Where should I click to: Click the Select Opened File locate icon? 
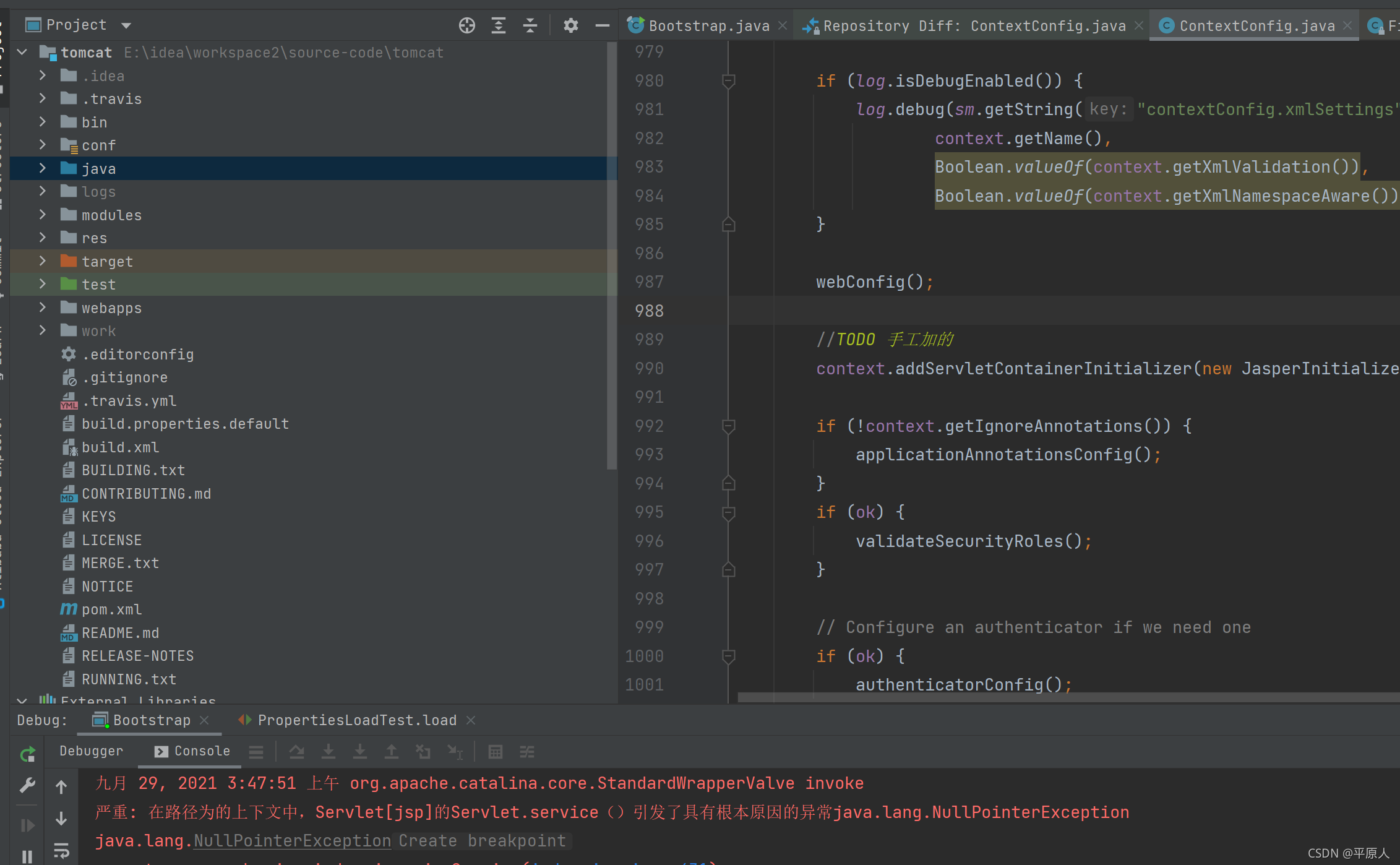pyautogui.click(x=467, y=25)
